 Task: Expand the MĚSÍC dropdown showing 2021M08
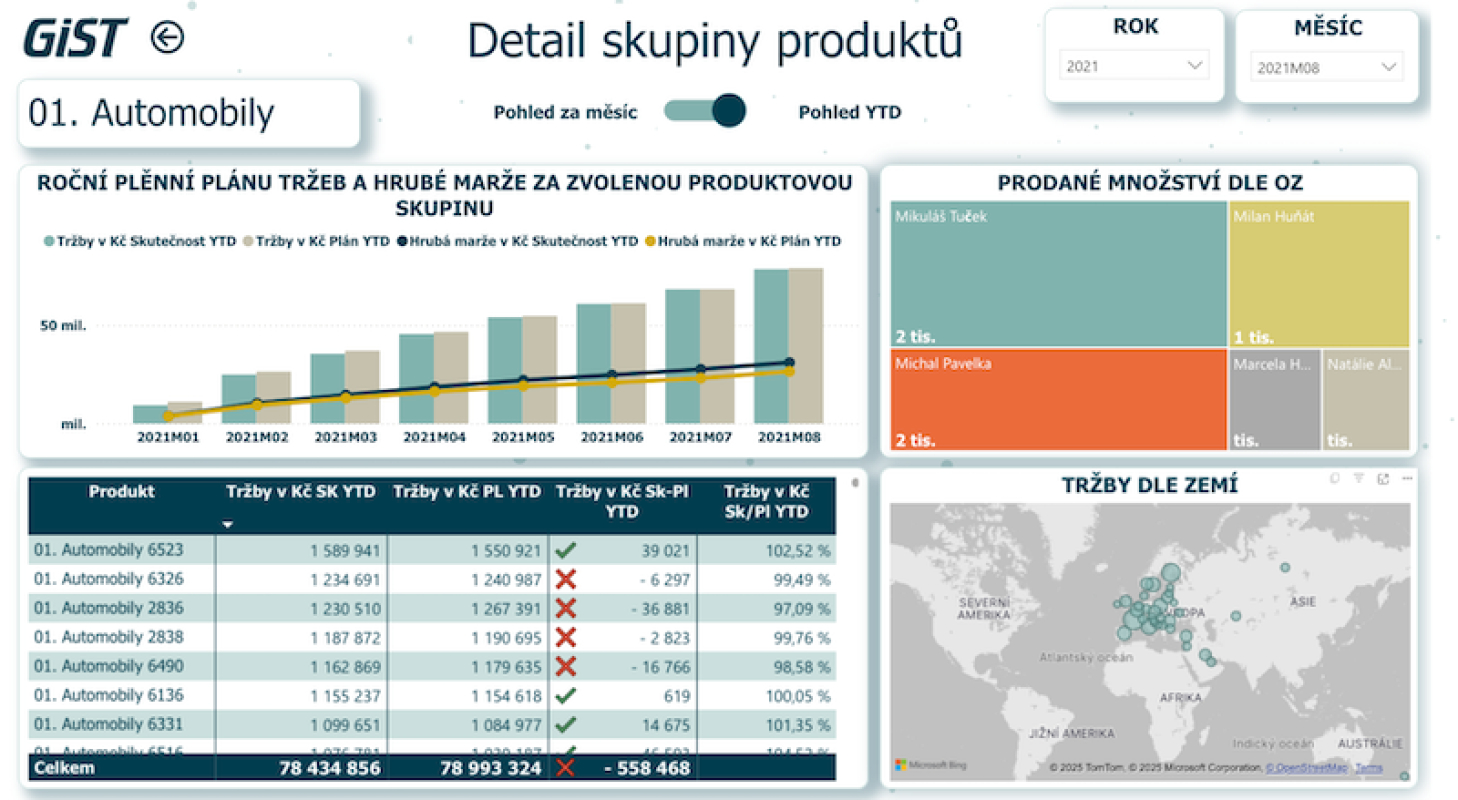click(1326, 67)
